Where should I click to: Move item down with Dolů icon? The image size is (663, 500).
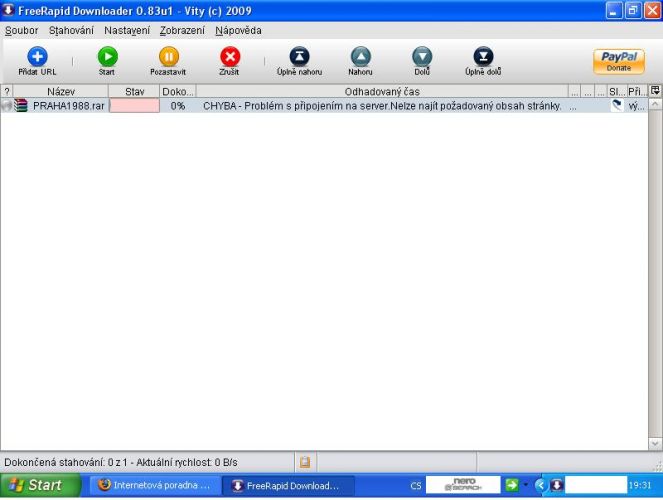(x=422, y=57)
